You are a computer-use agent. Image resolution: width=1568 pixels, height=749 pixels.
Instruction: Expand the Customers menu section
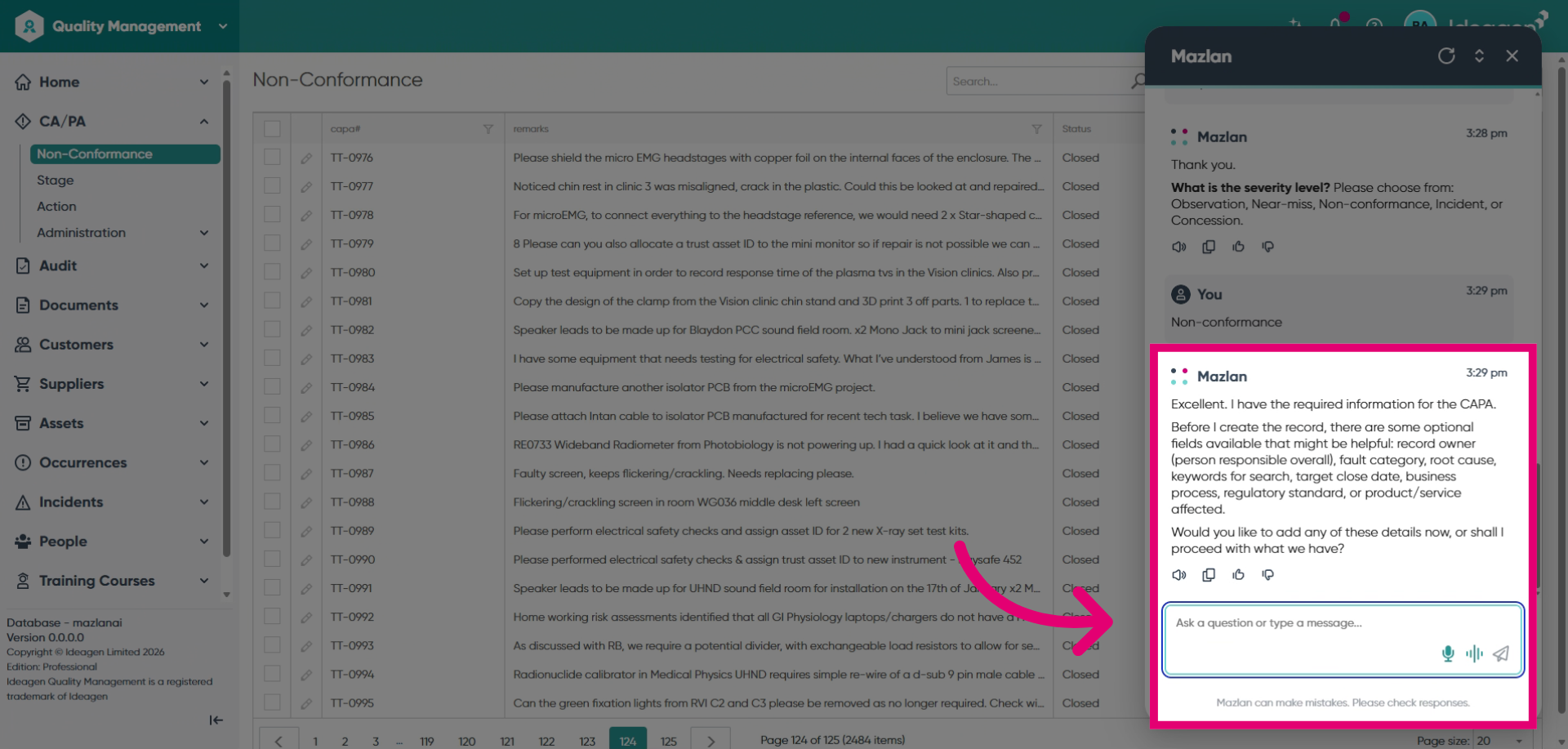pos(204,344)
